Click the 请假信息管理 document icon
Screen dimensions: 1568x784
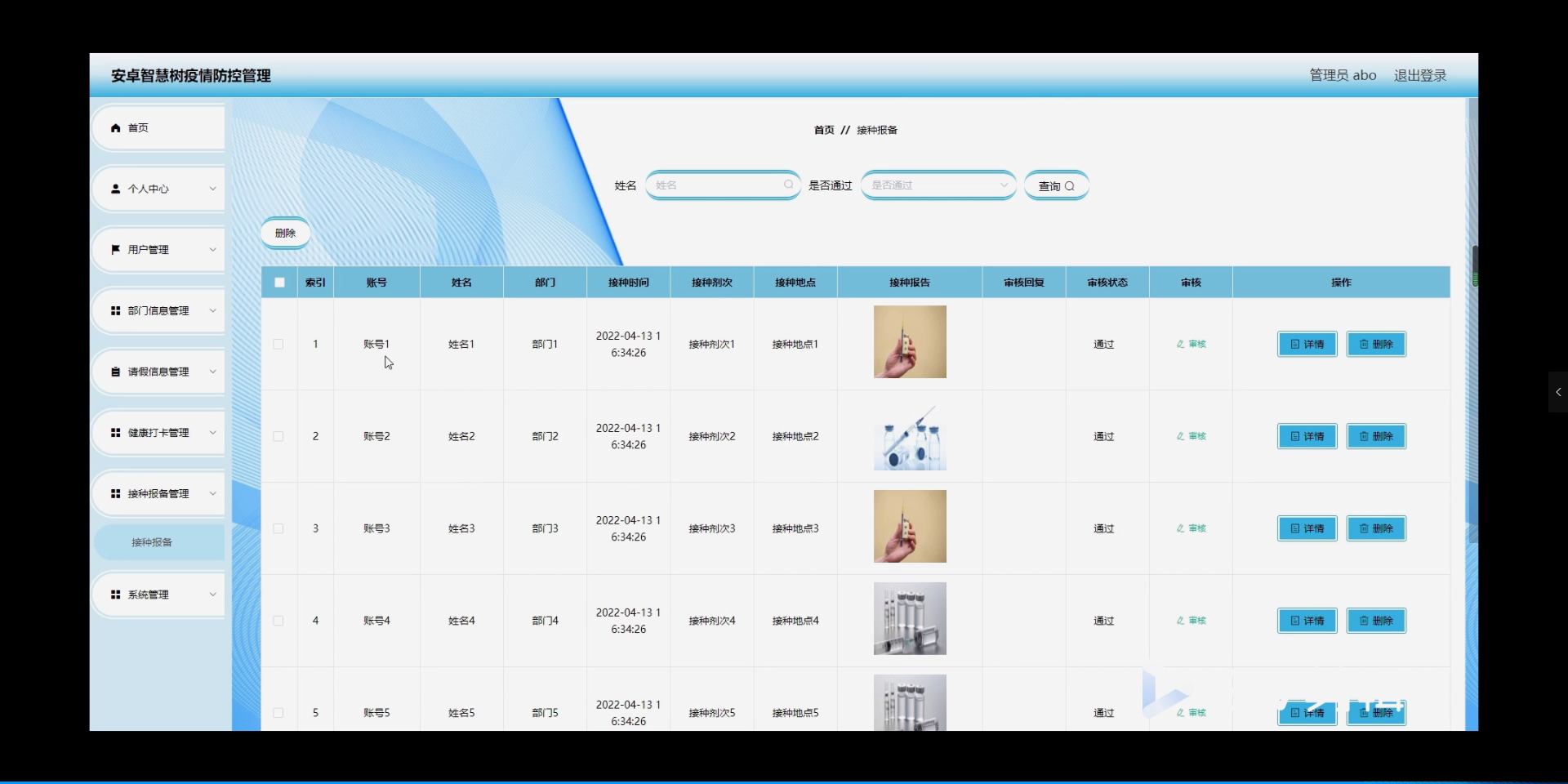click(x=115, y=372)
